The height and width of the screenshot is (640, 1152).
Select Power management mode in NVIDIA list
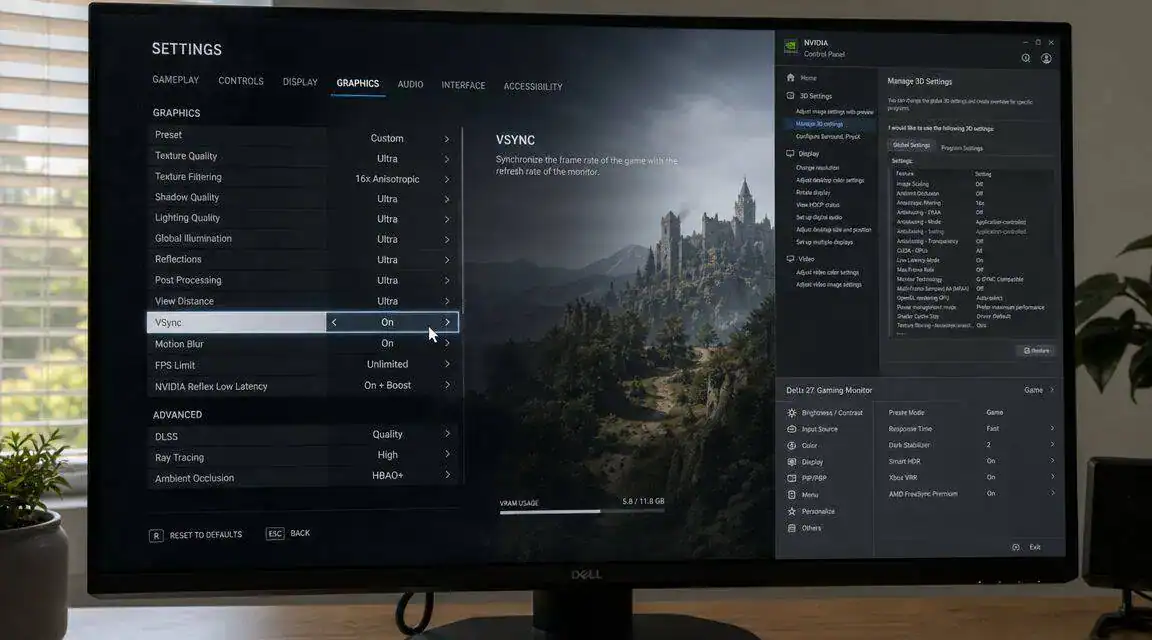tap(972, 307)
